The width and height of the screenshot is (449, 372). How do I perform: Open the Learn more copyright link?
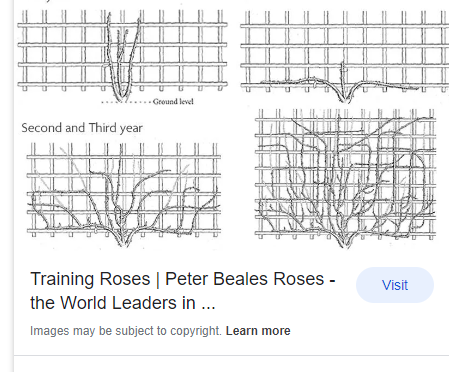[x=258, y=331]
